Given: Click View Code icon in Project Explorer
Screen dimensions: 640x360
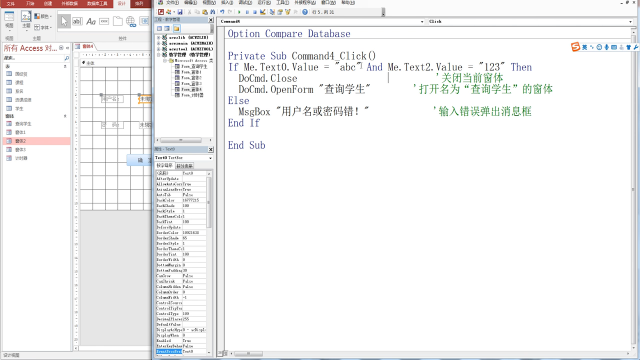Looking at the screenshot, I should [159, 28].
